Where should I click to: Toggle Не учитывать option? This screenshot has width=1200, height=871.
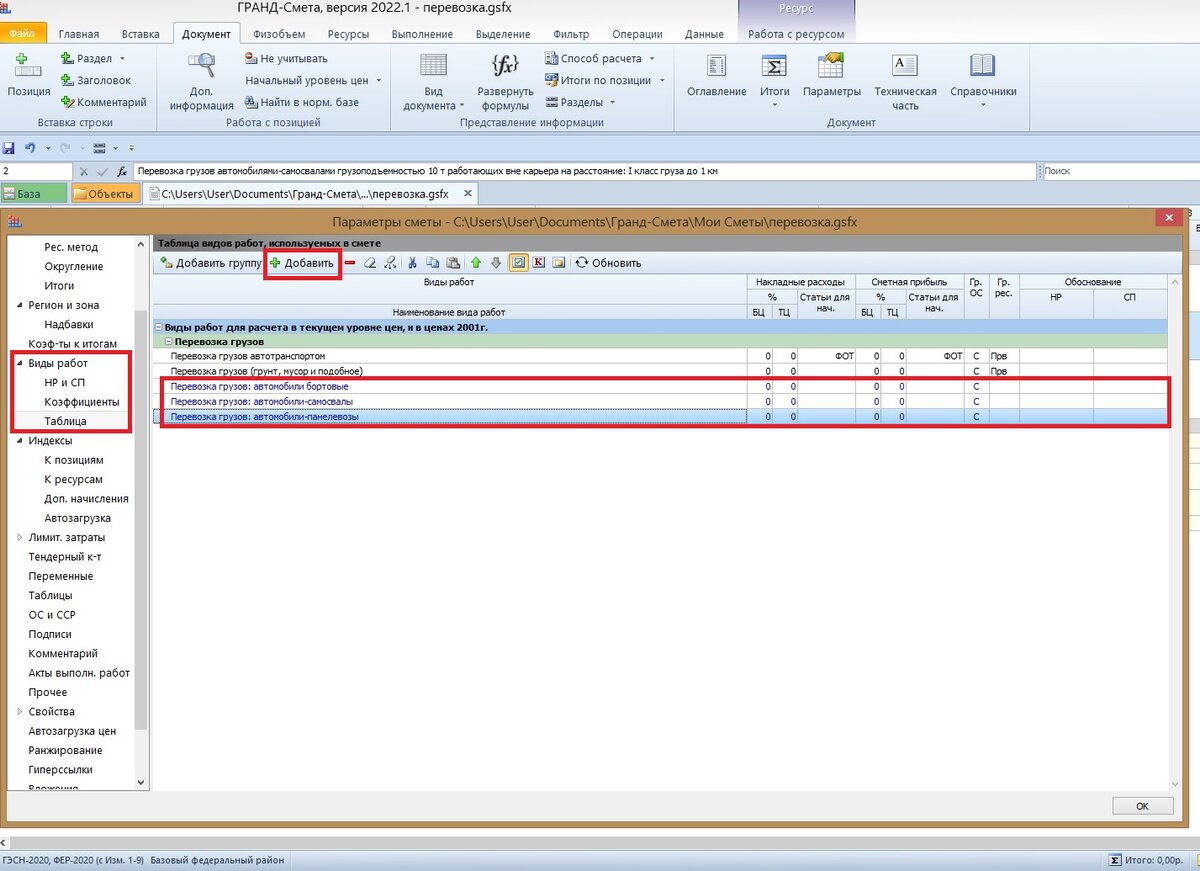click(286, 59)
